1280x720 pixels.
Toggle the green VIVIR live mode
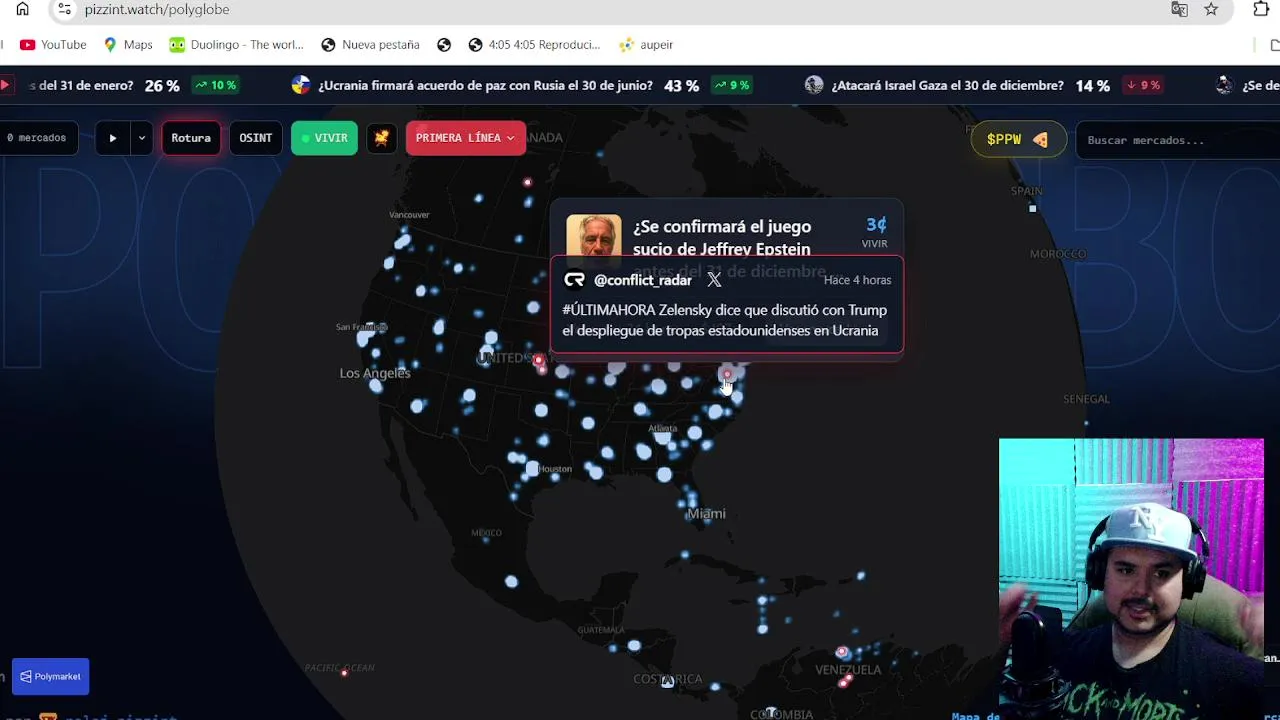pos(324,138)
